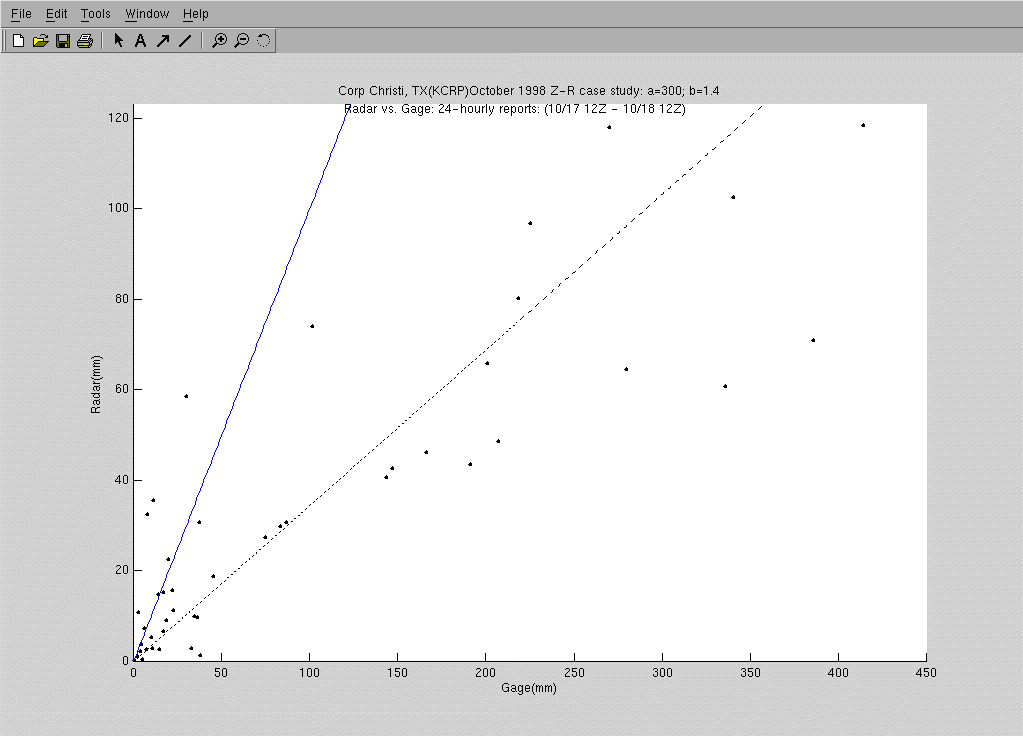Click x-axis tick label '400'

838,673
